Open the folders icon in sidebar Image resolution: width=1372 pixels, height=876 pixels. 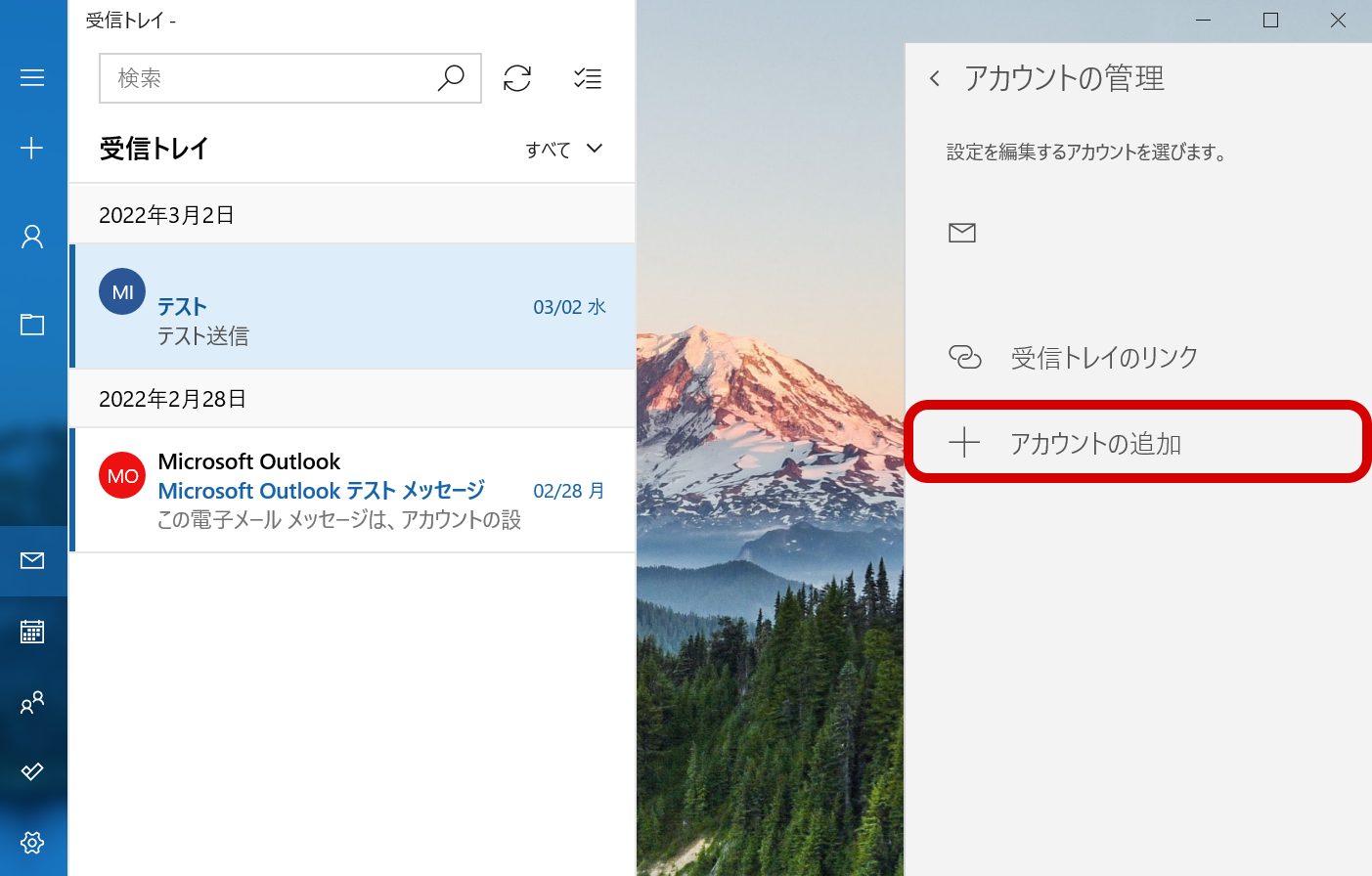pos(32,325)
